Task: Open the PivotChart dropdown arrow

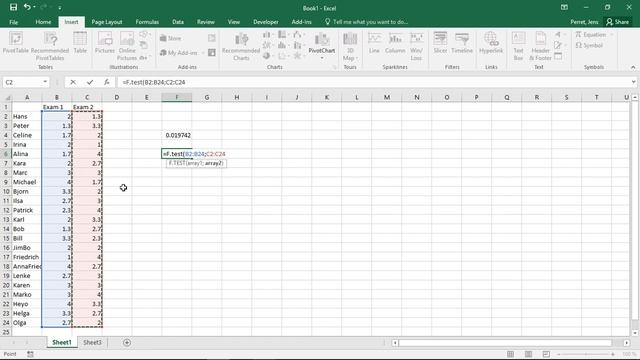Action: coord(322,58)
